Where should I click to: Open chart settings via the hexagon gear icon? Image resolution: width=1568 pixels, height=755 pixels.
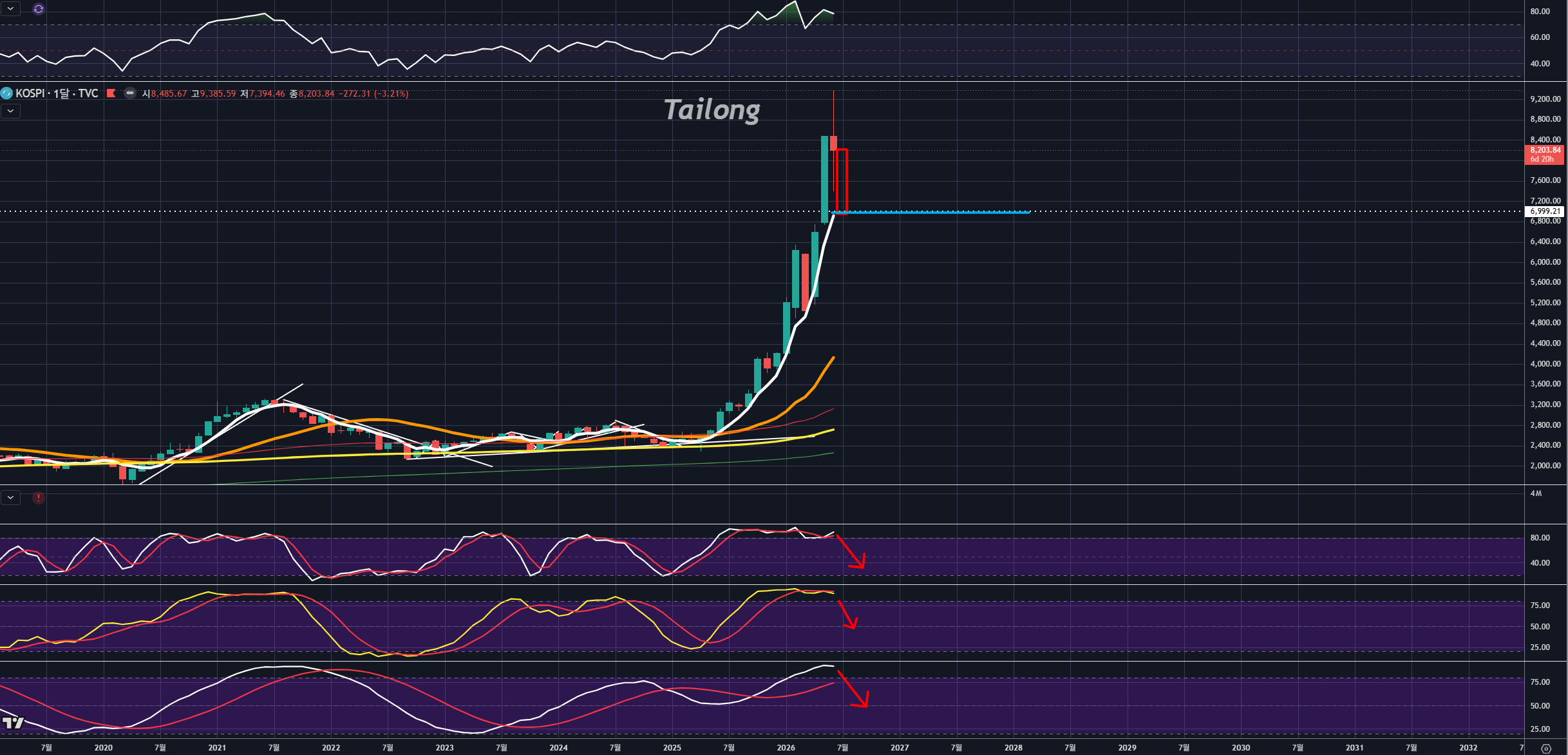[1546, 748]
